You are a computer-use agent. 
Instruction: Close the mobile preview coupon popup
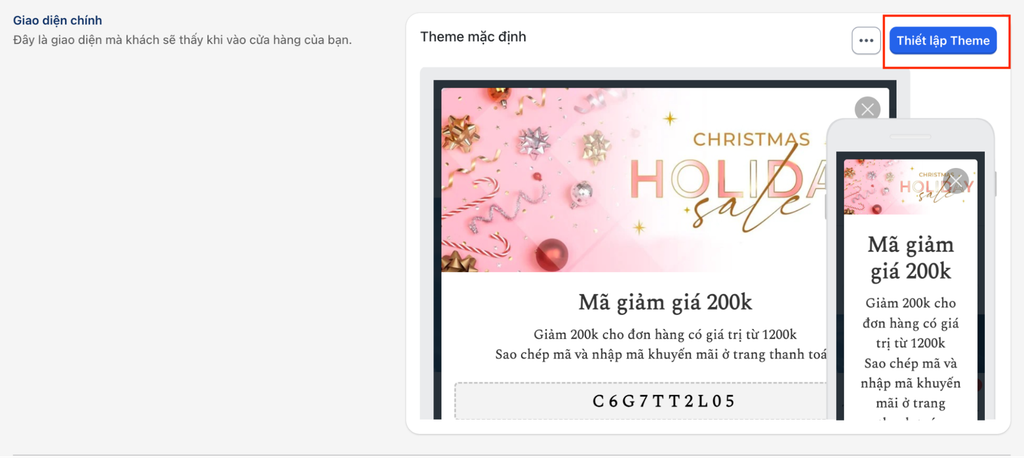[x=956, y=181]
